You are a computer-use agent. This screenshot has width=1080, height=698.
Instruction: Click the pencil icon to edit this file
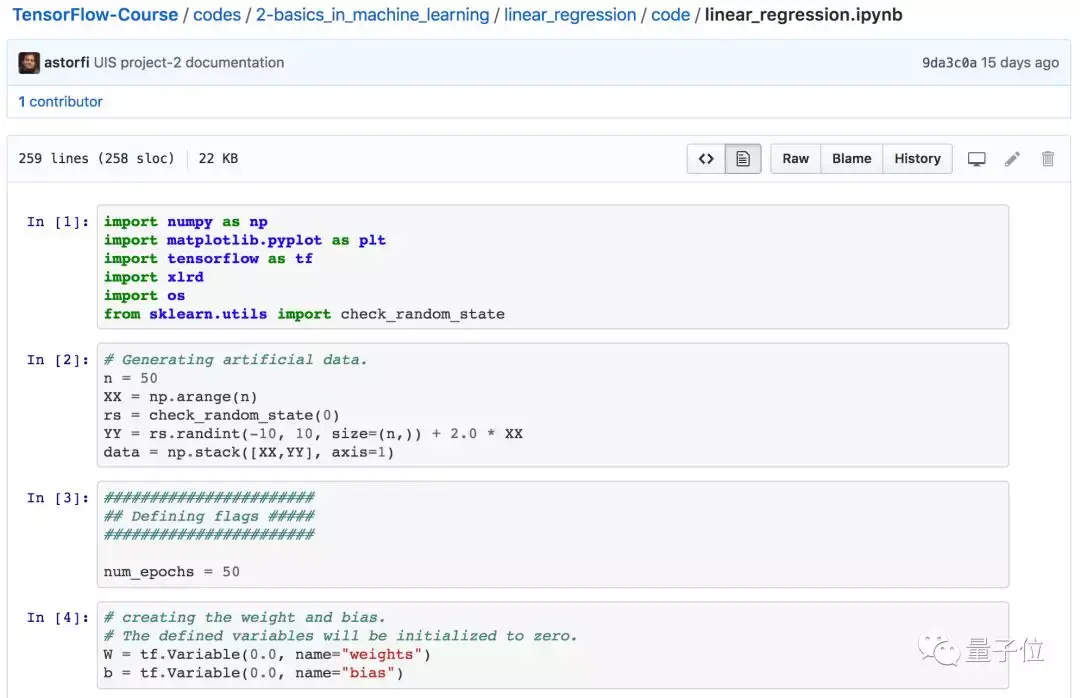(1011, 158)
